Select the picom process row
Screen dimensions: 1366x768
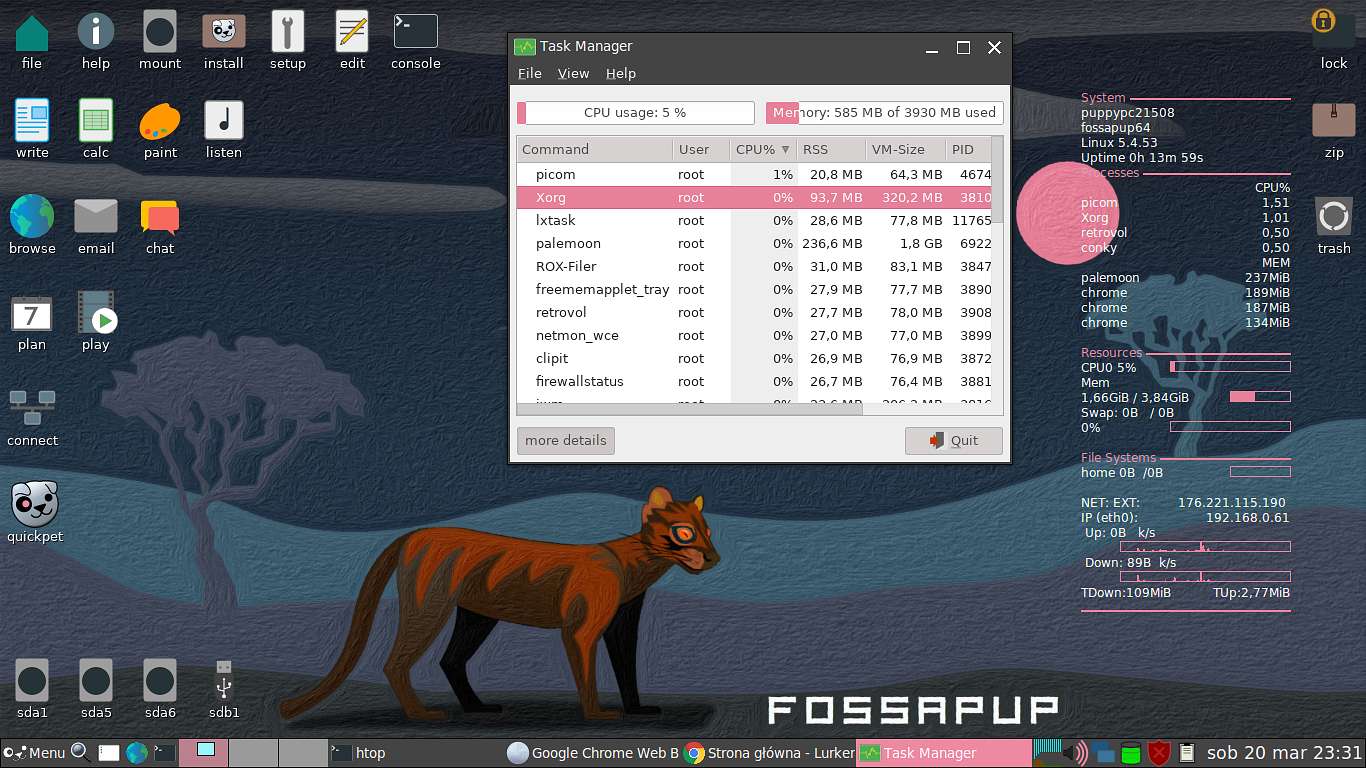click(x=754, y=174)
